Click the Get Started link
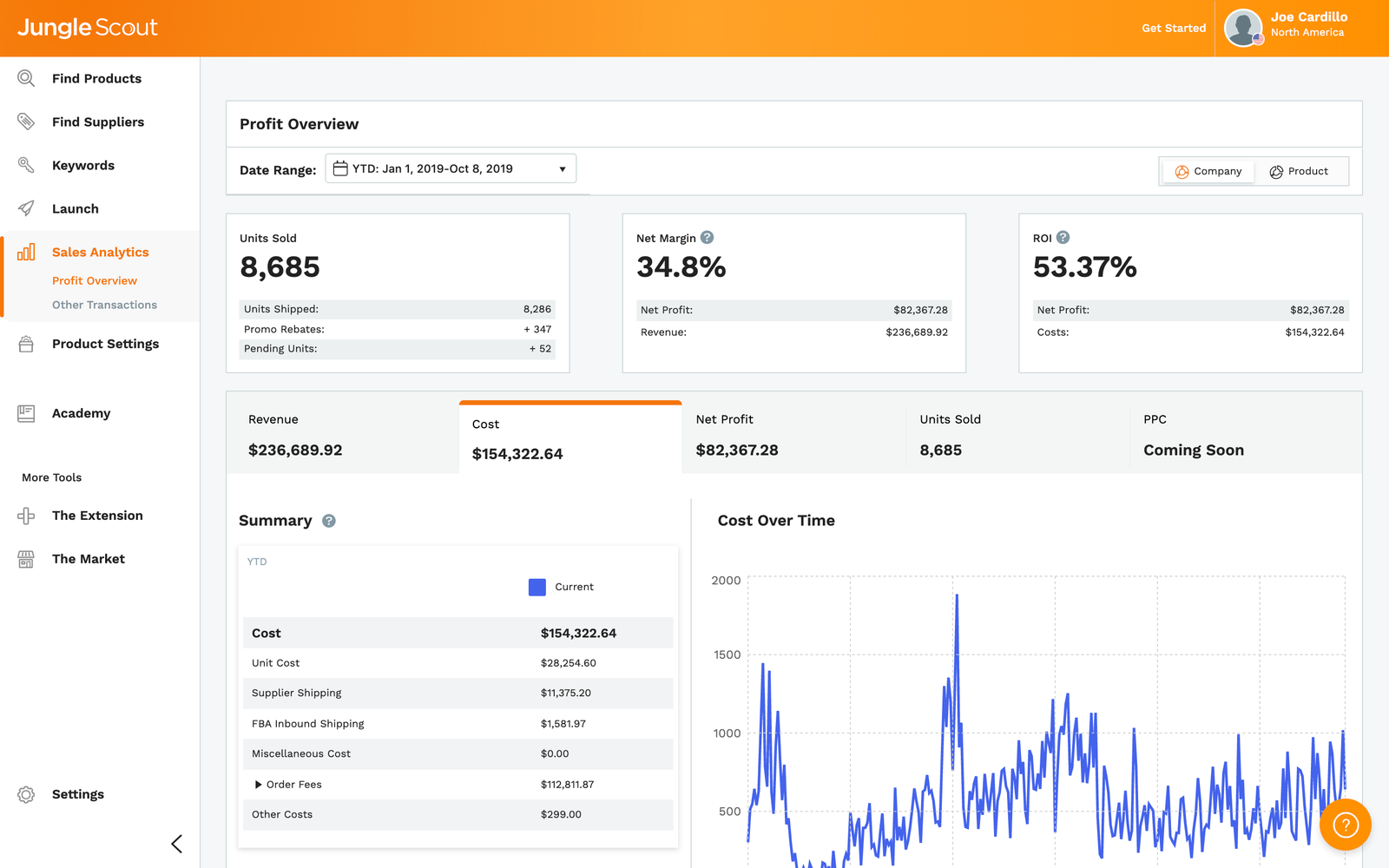Screen dimensions: 1389x868 coord(1174,28)
